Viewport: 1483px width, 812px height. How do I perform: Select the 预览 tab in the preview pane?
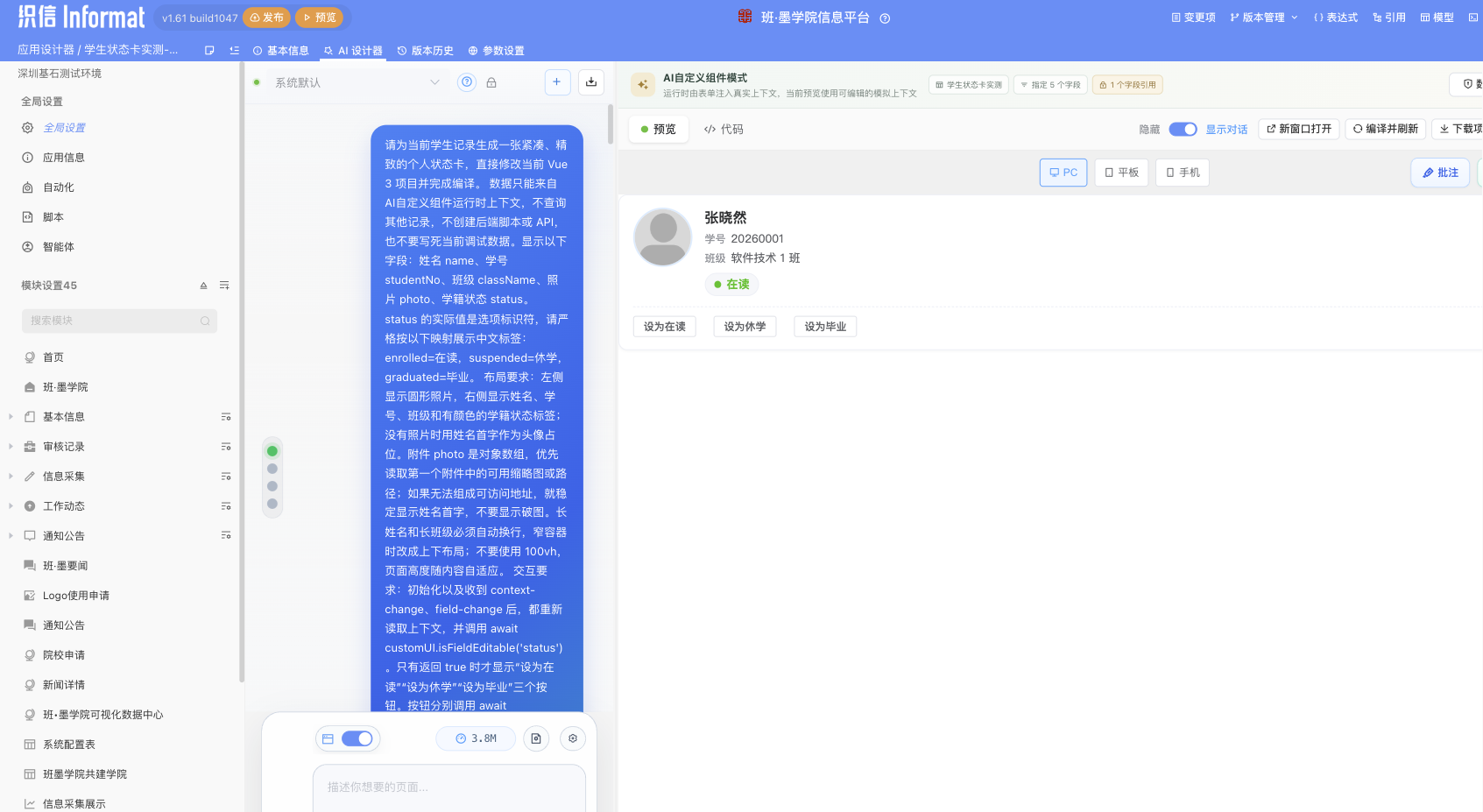click(x=658, y=130)
